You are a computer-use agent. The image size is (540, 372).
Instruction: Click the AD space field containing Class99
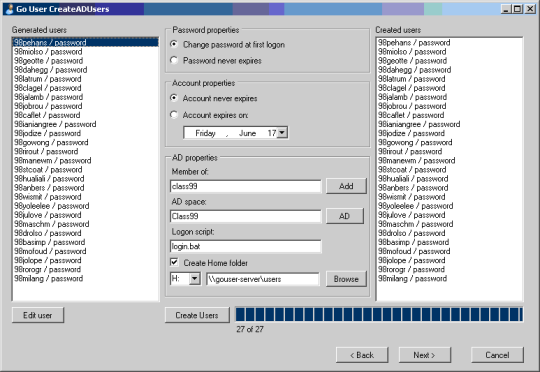246,216
